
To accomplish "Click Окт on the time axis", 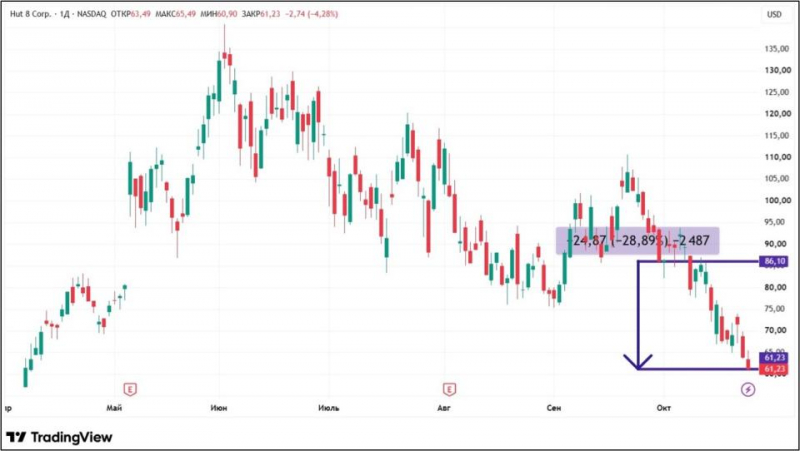I will pos(663,408).
